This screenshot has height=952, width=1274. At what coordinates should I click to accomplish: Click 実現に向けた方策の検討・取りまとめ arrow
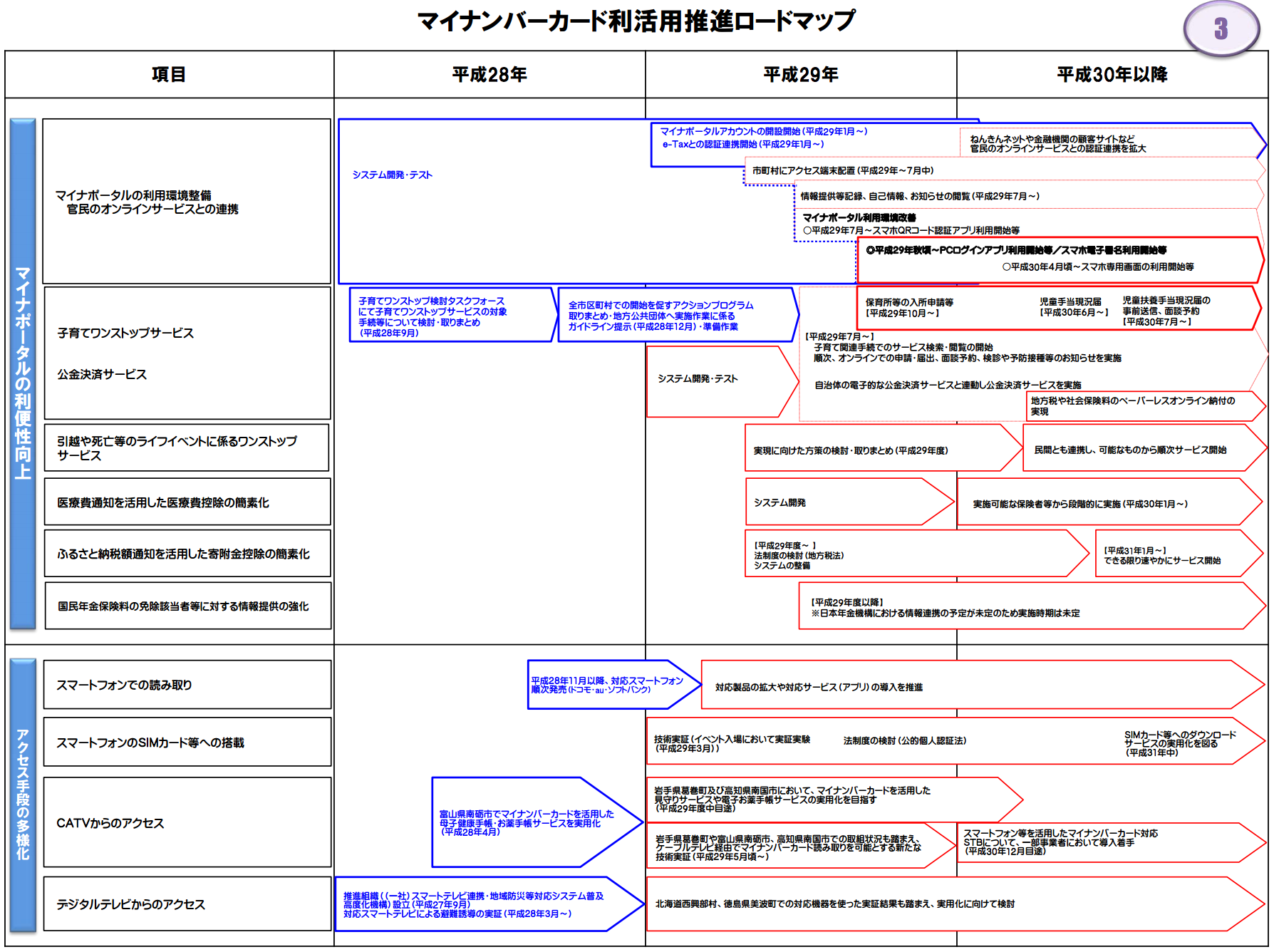[x=882, y=447]
